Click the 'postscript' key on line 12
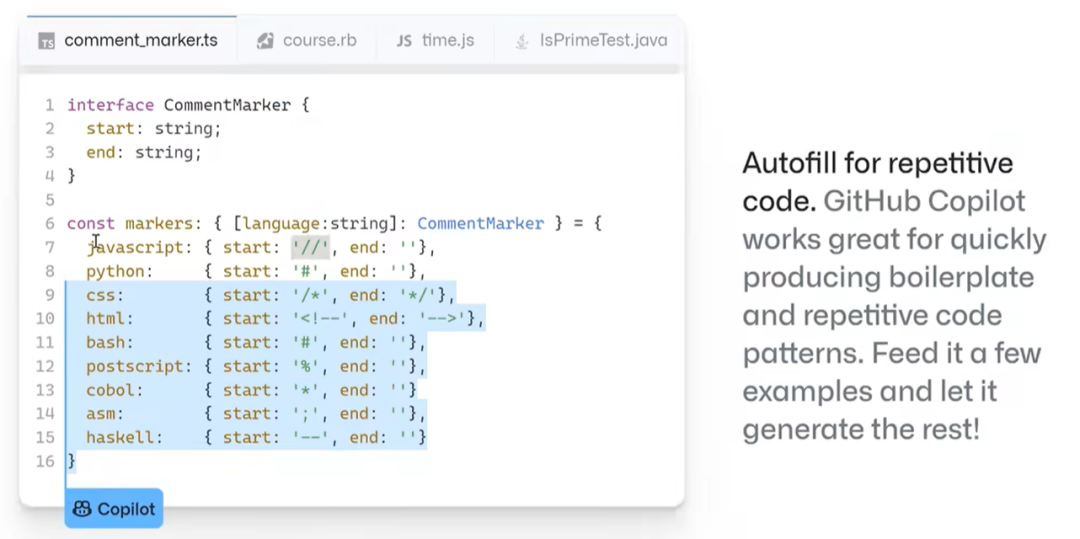The width and height of the screenshot is (1080, 539). click(135, 366)
